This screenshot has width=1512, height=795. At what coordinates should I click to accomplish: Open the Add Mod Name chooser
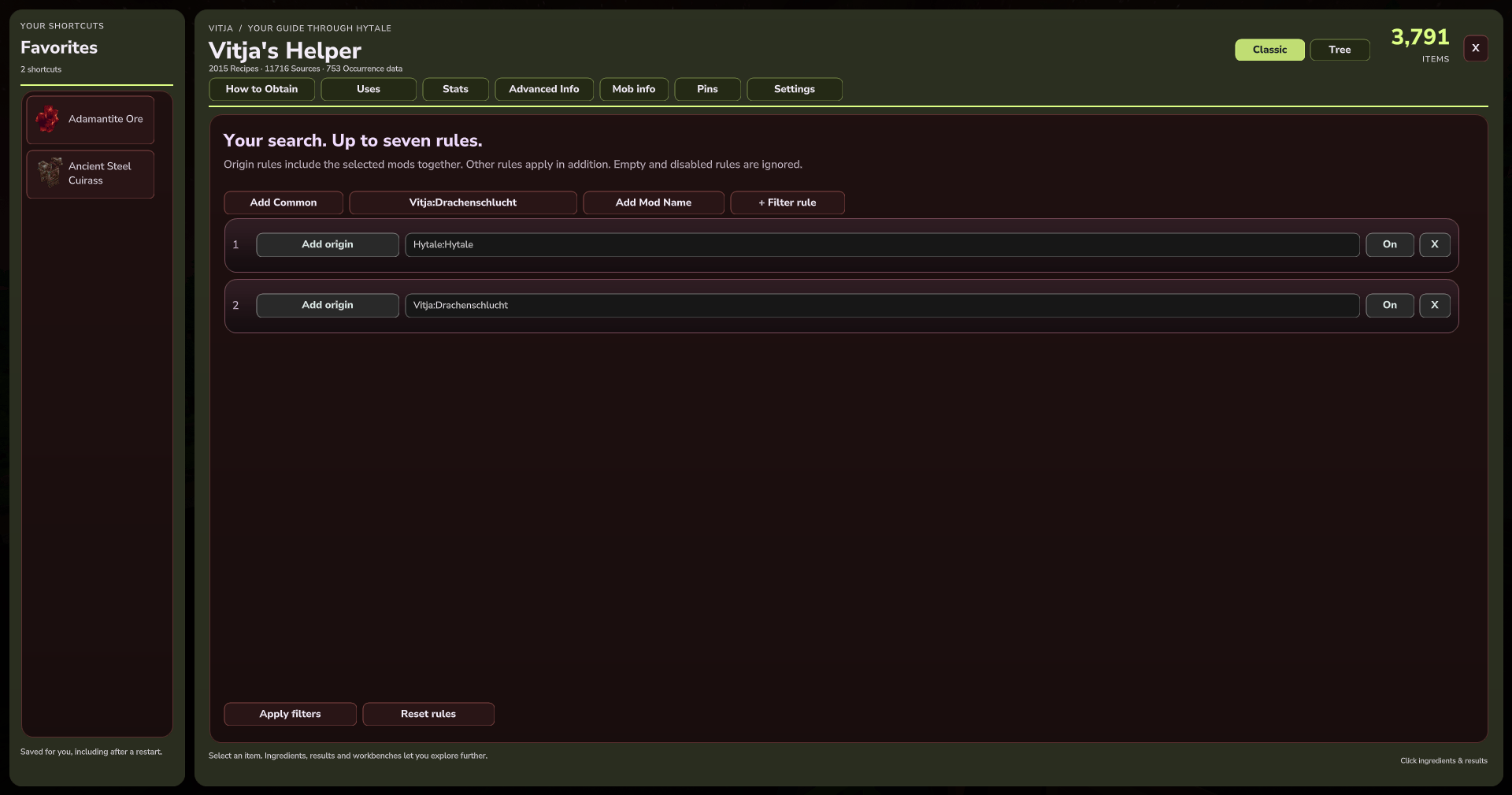tap(654, 202)
